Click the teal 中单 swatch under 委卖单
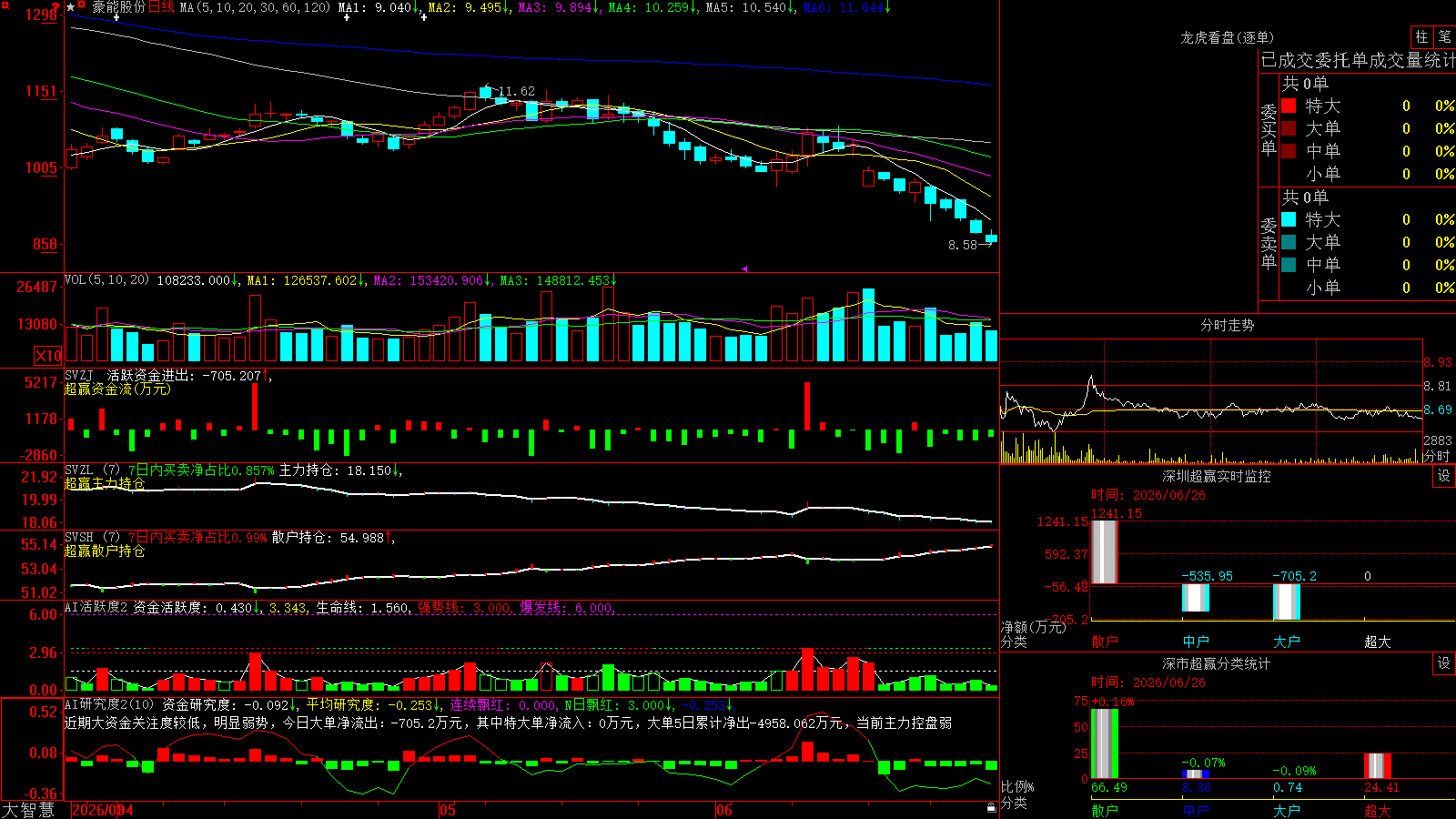 point(1289,265)
